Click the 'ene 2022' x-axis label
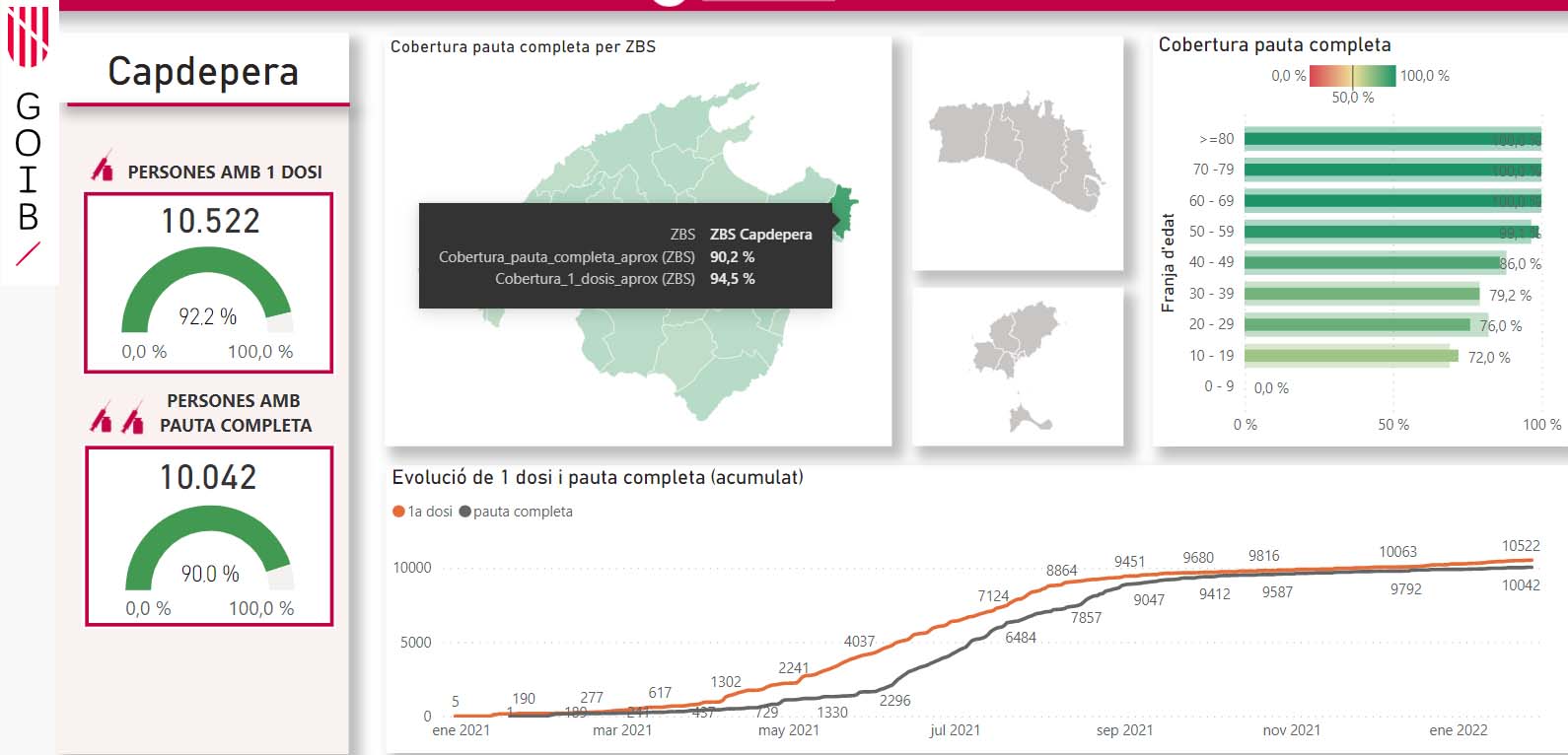Image resolution: width=1568 pixels, height=755 pixels. pyautogui.click(x=1459, y=730)
